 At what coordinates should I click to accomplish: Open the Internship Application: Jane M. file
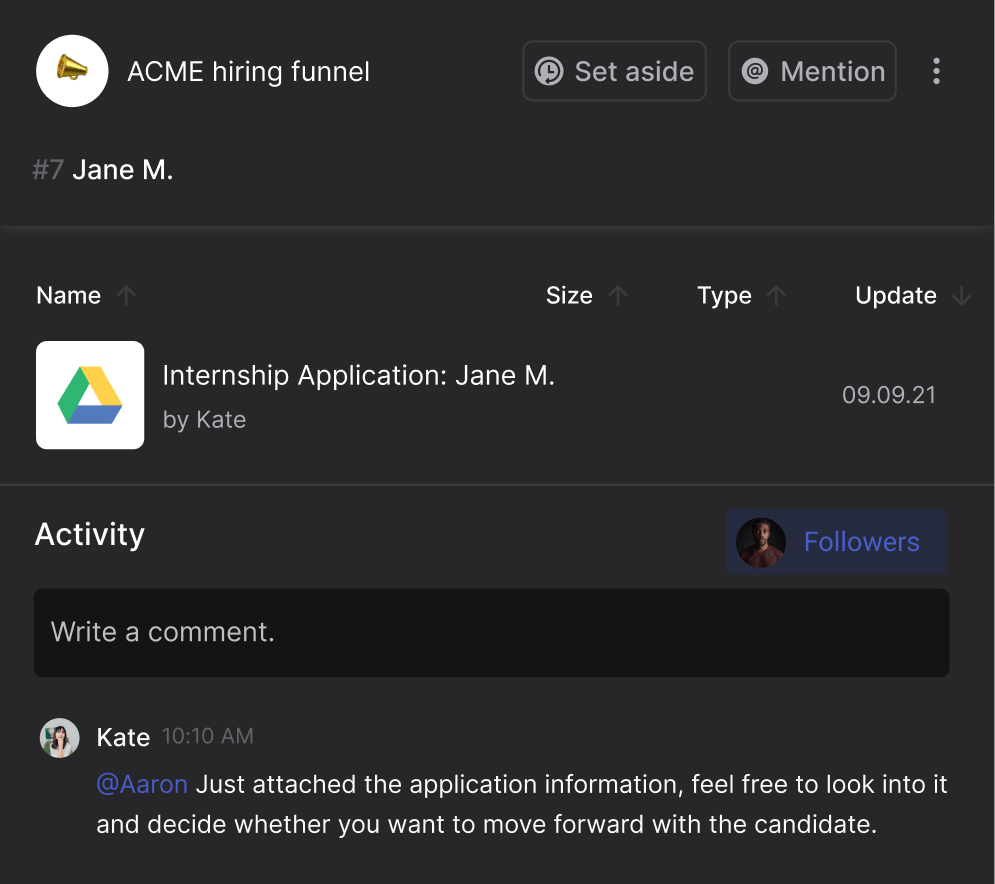click(x=358, y=375)
